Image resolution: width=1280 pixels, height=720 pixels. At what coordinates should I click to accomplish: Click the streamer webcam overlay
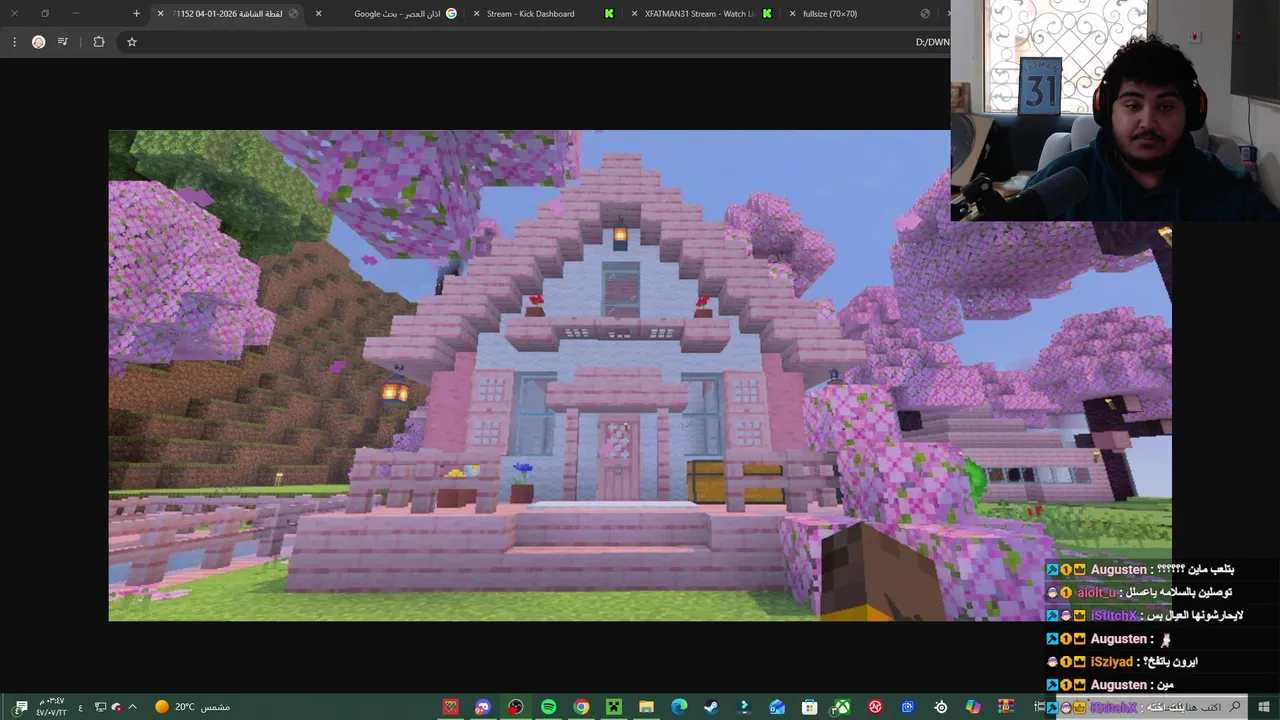coord(1115,110)
